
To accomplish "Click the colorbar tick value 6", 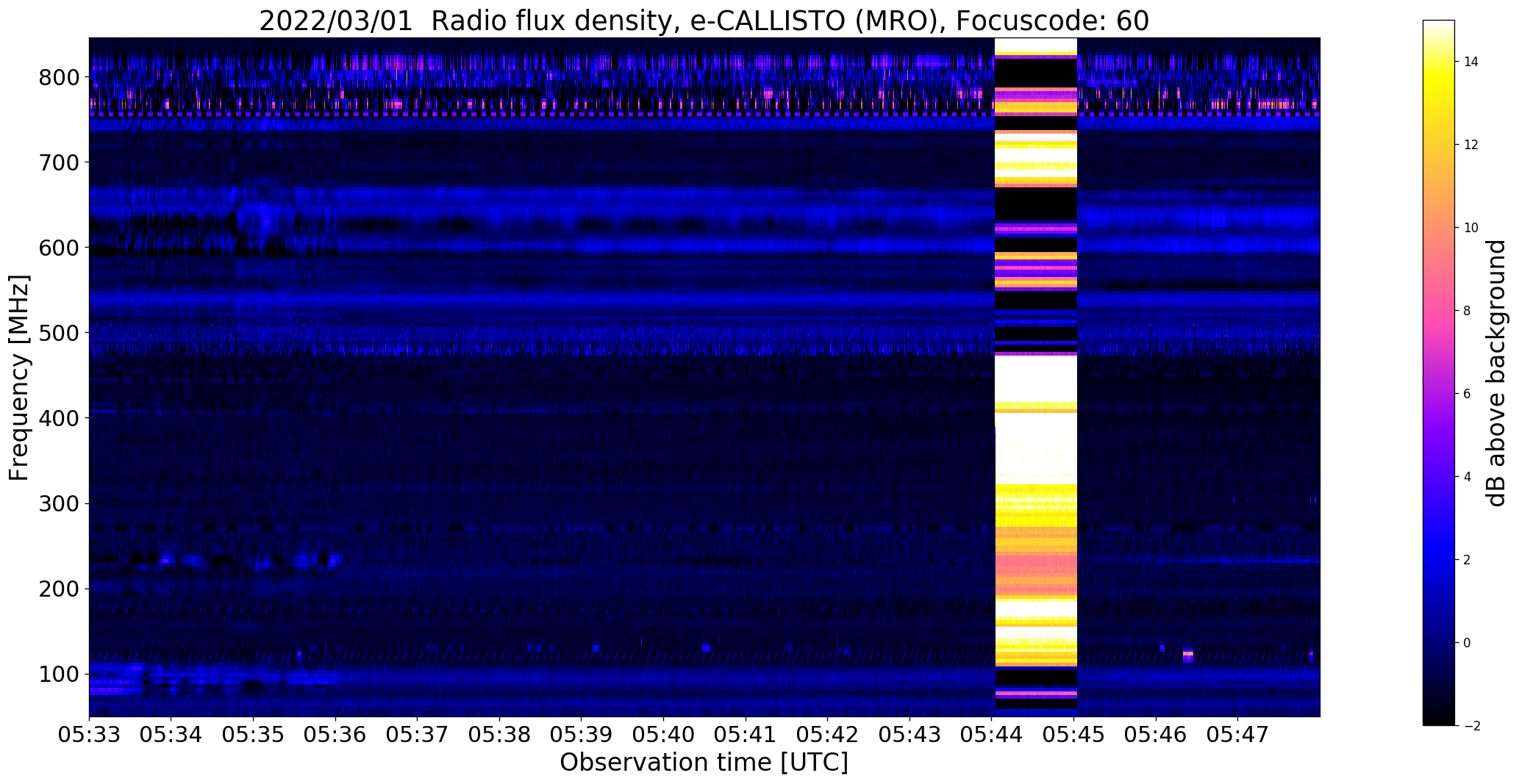I will pyautogui.click(x=1467, y=394).
